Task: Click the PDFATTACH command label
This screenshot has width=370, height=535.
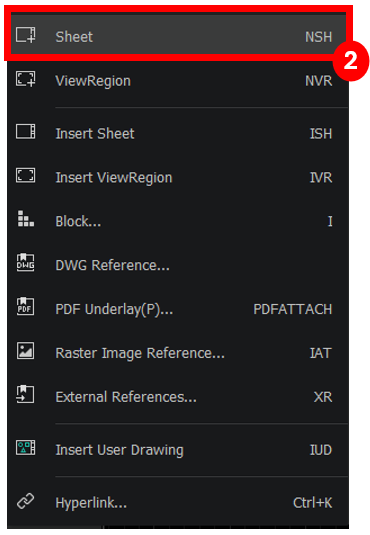Action: pos(293,309)
